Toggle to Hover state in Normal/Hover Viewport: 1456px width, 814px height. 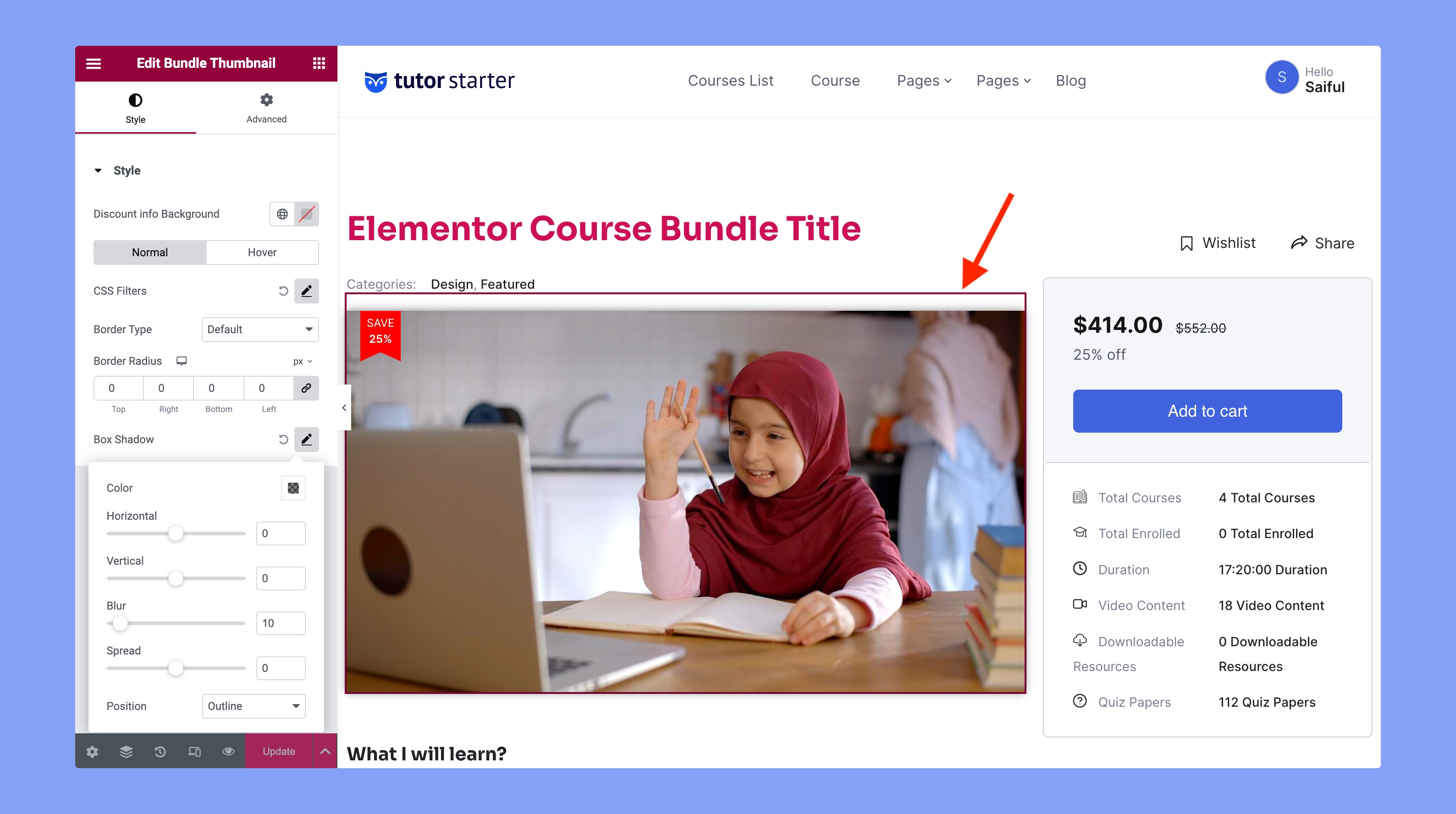click(x=260, y=251)
